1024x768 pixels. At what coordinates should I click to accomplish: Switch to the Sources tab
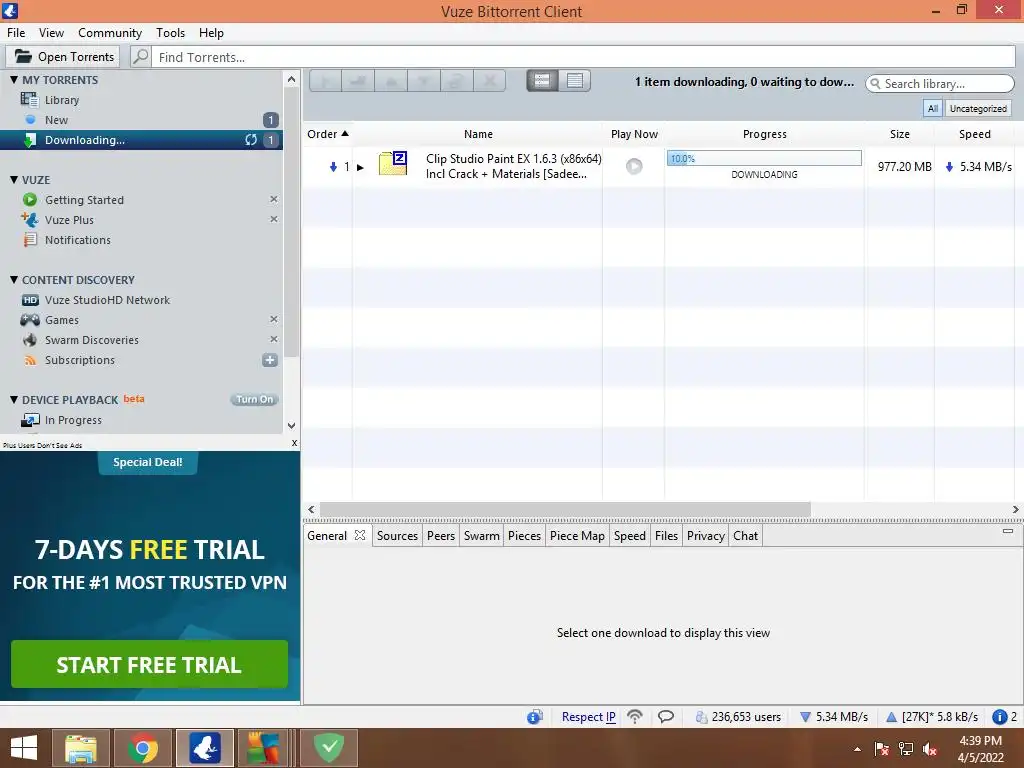[x=397, y=536]
